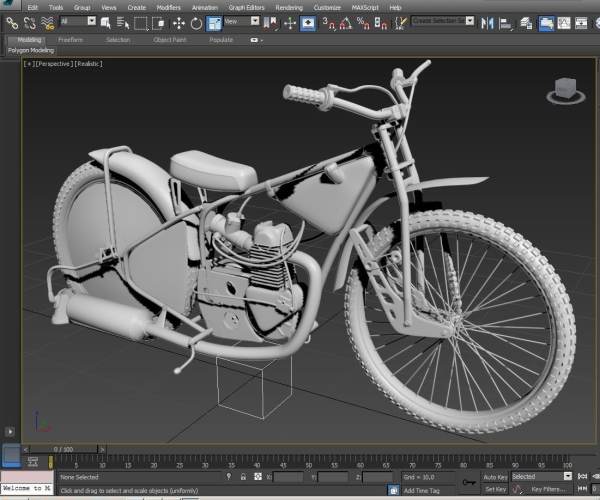Open the Rendering menu
Viewport: 600px width, 500px height.
[x=289, y=7]
